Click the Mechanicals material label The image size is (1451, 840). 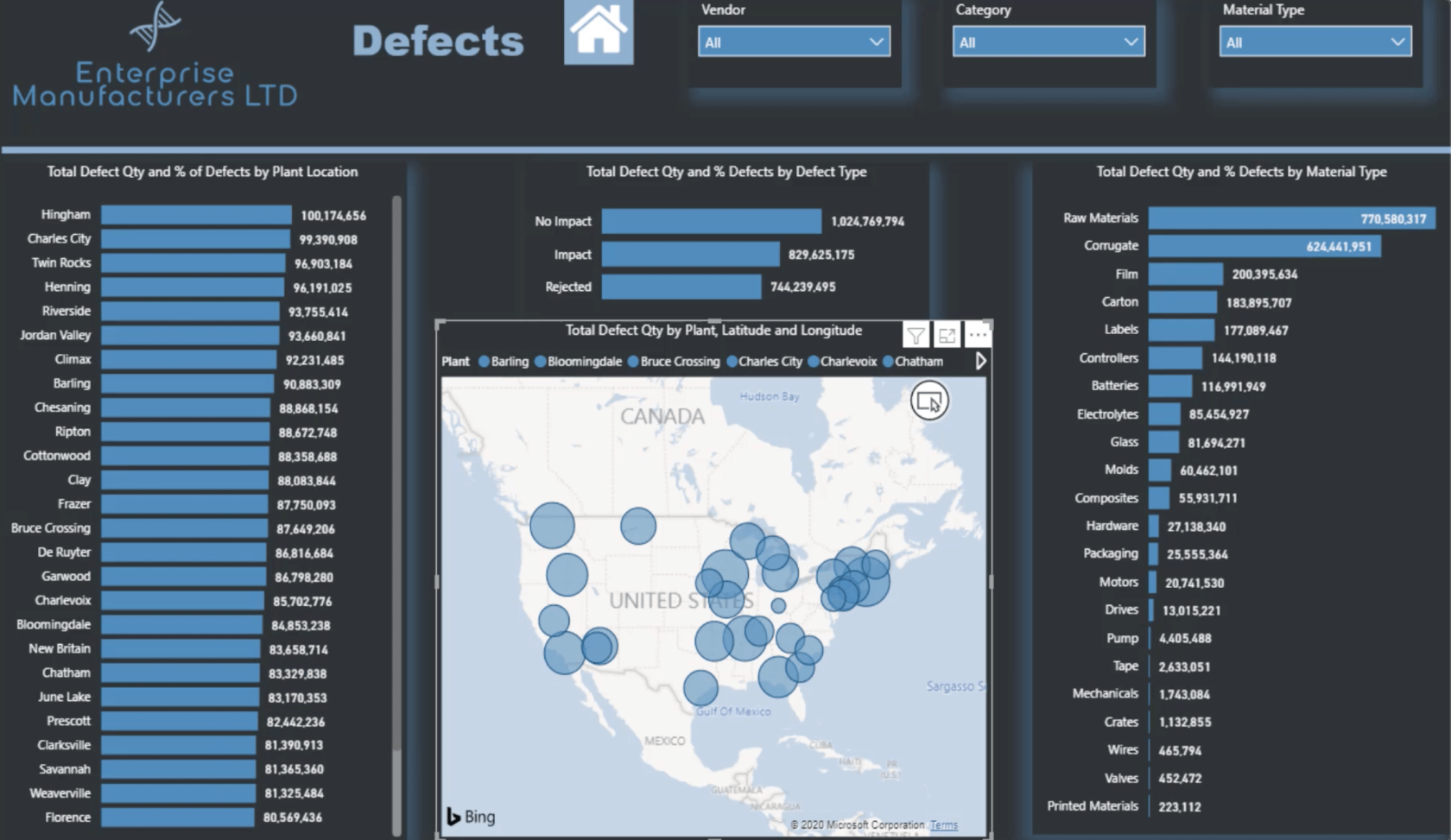point(1106,694)
